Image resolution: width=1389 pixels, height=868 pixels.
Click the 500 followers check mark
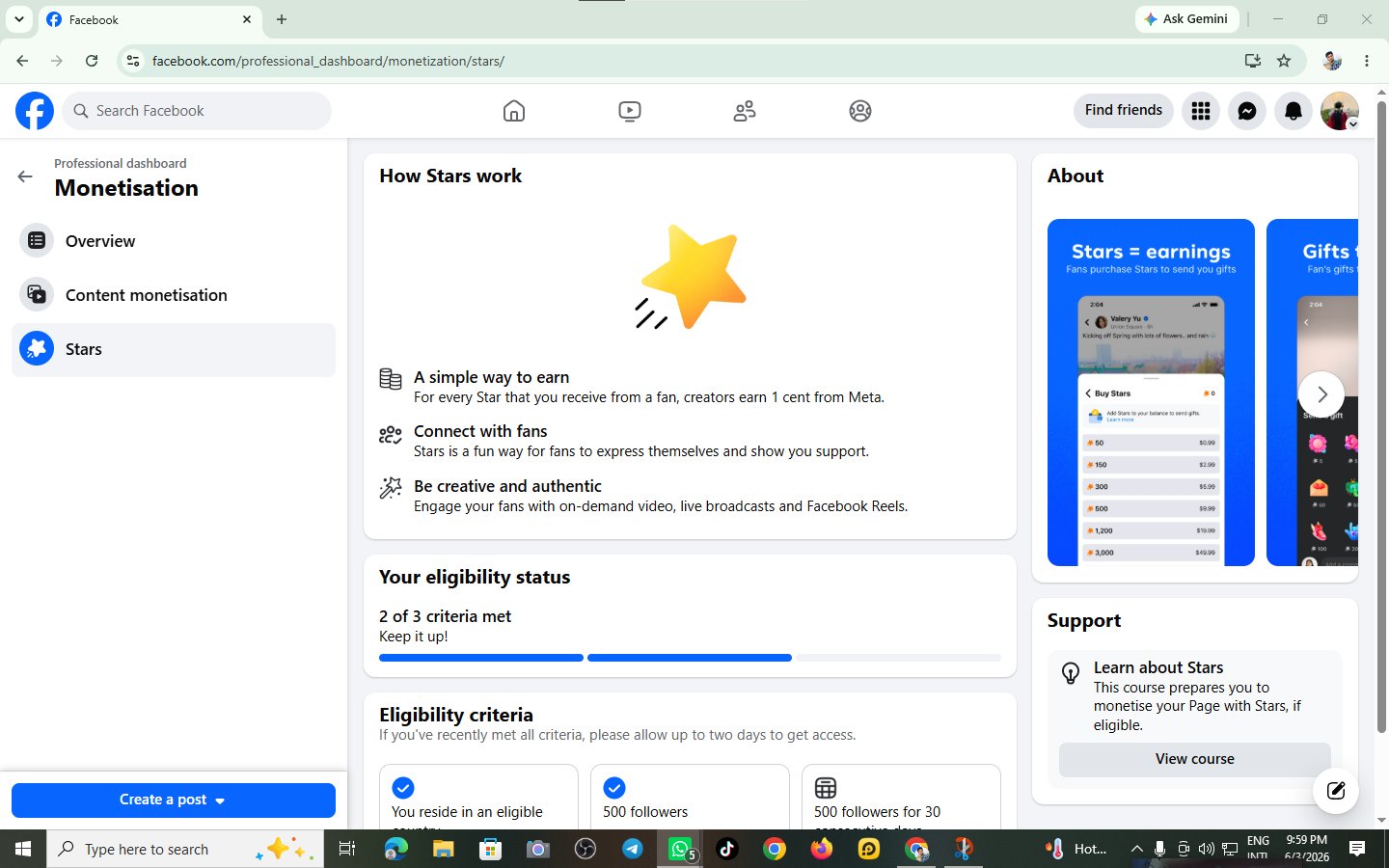tap(614, 788)
